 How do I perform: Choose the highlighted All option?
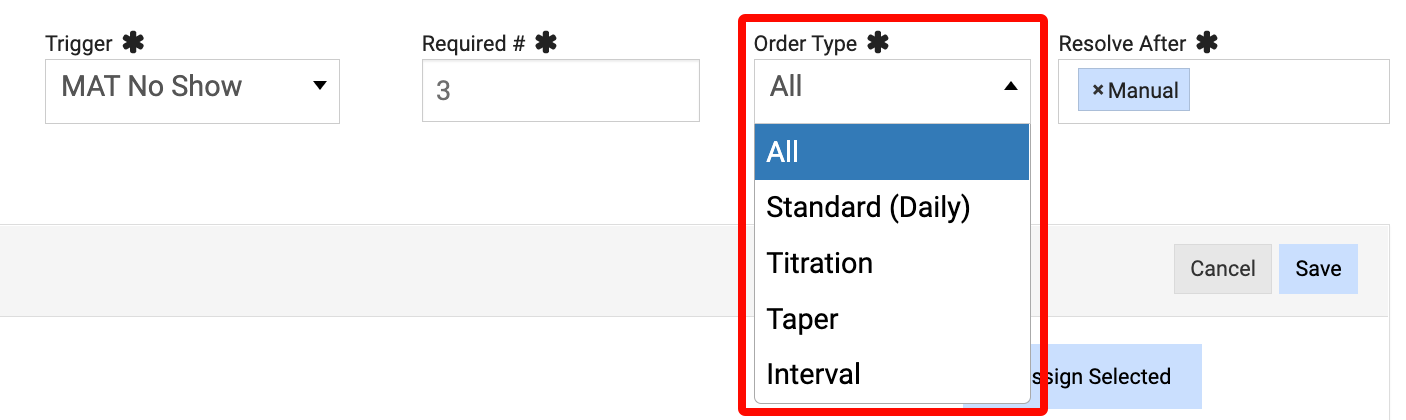pyautogui.click(x=891, y=152)
